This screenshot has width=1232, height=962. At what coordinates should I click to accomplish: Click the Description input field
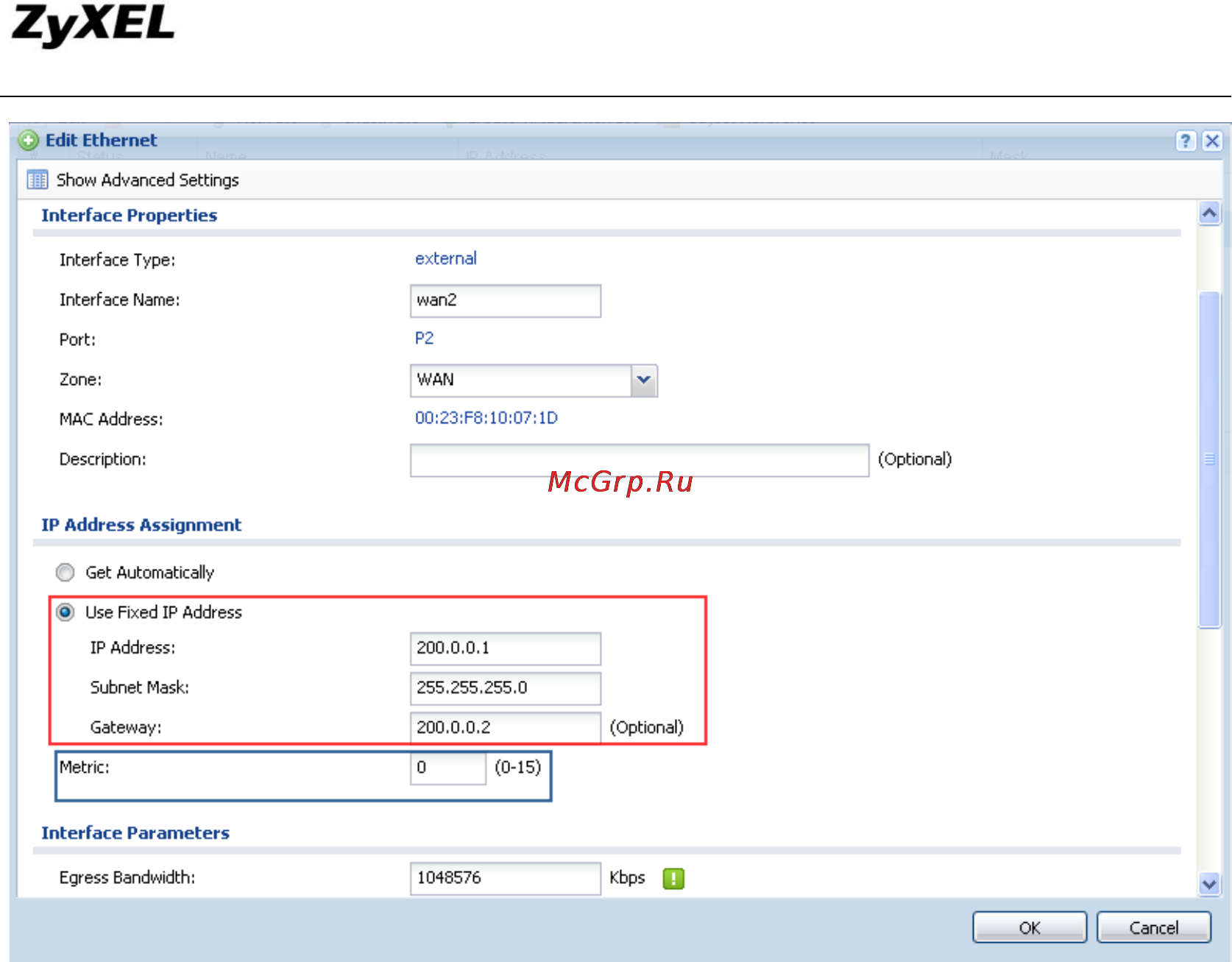[x=640, y=460]
